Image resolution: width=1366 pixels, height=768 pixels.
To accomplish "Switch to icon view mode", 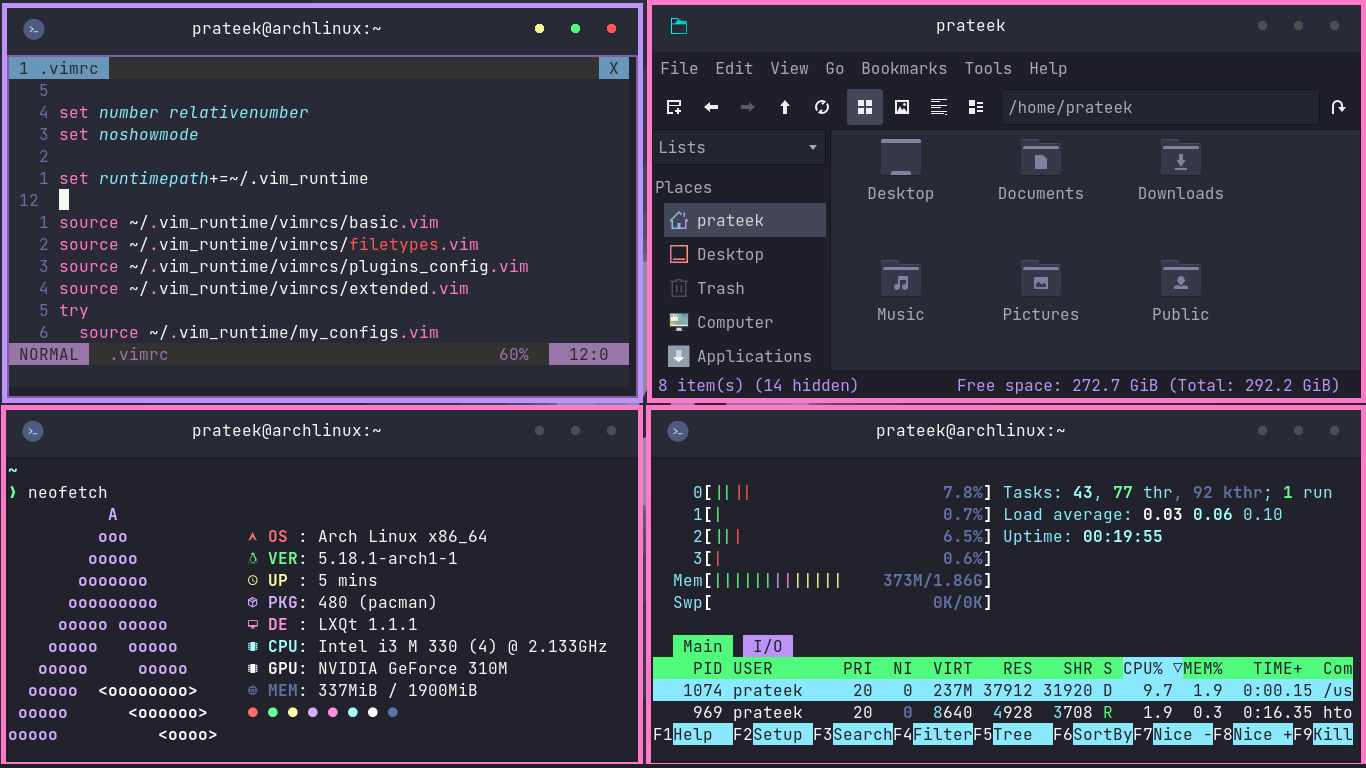I will (865, 107).
